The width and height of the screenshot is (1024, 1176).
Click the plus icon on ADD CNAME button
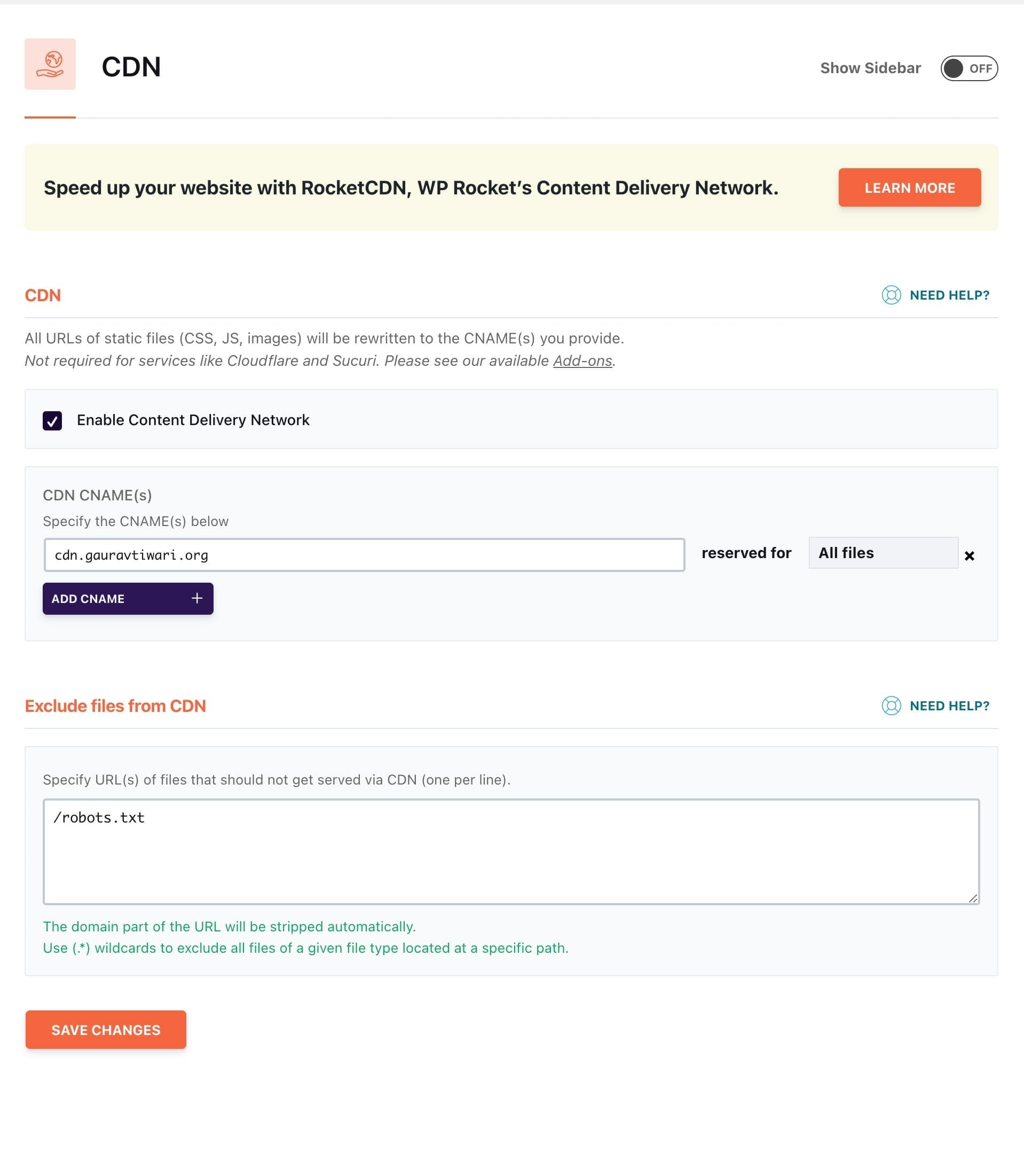[x=196, y=598]
